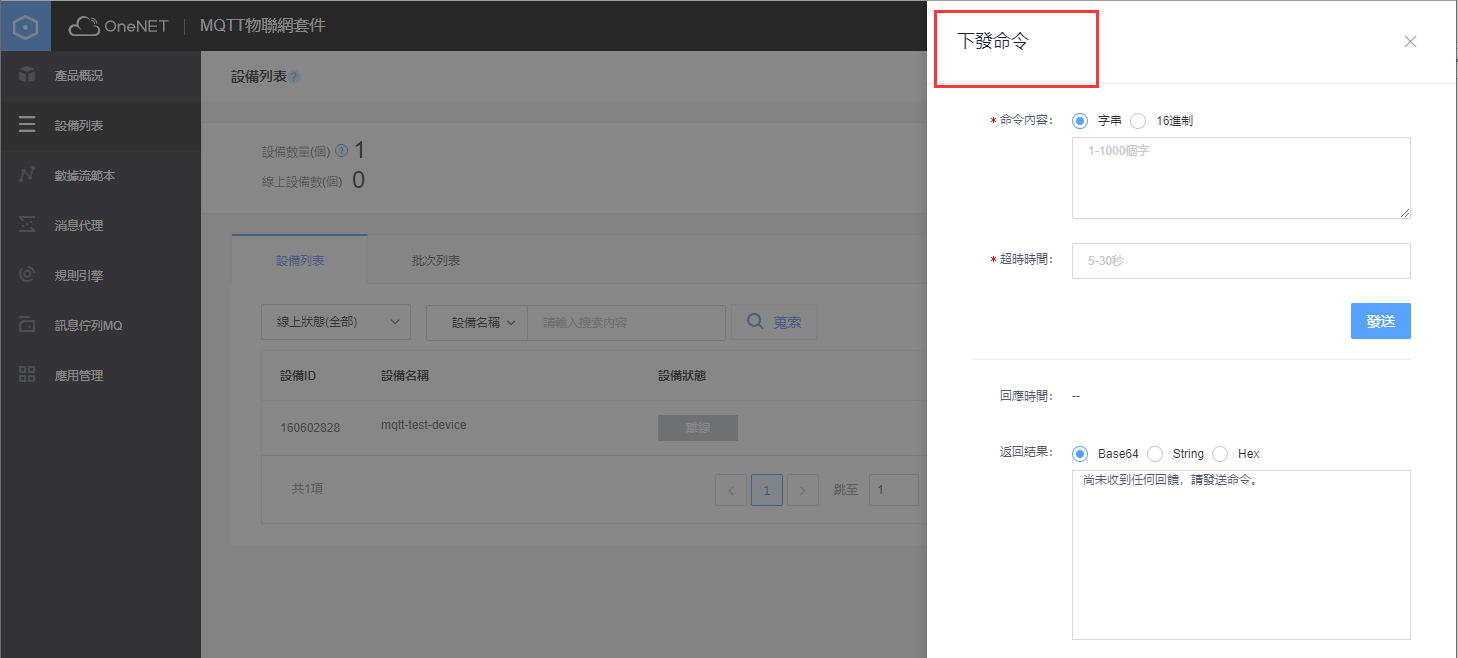
Task: Click help icon beside 設備數量(個)
Action: (x=341, y=151)
